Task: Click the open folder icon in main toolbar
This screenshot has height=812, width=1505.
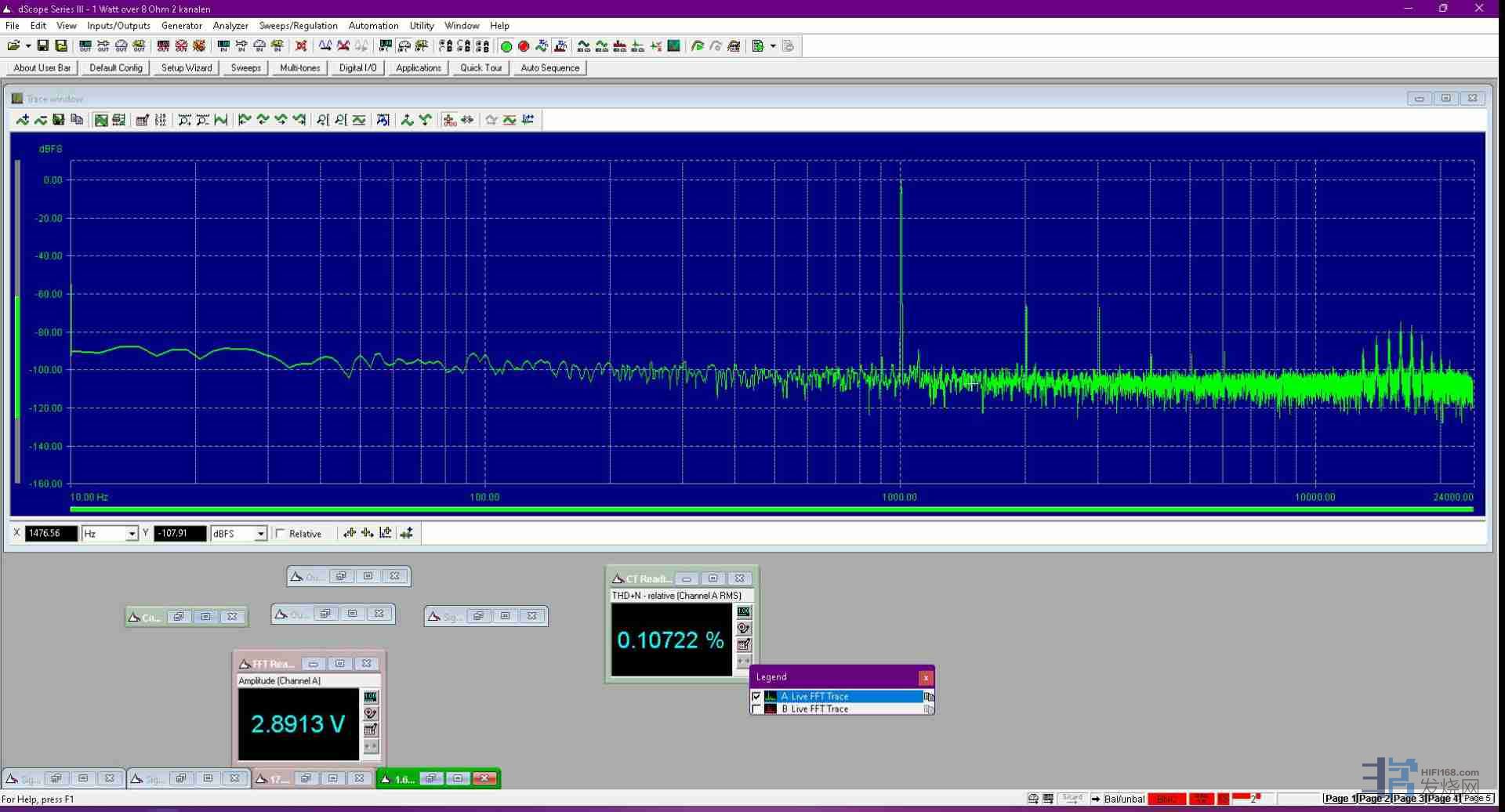Action: [x=13, y=46]
